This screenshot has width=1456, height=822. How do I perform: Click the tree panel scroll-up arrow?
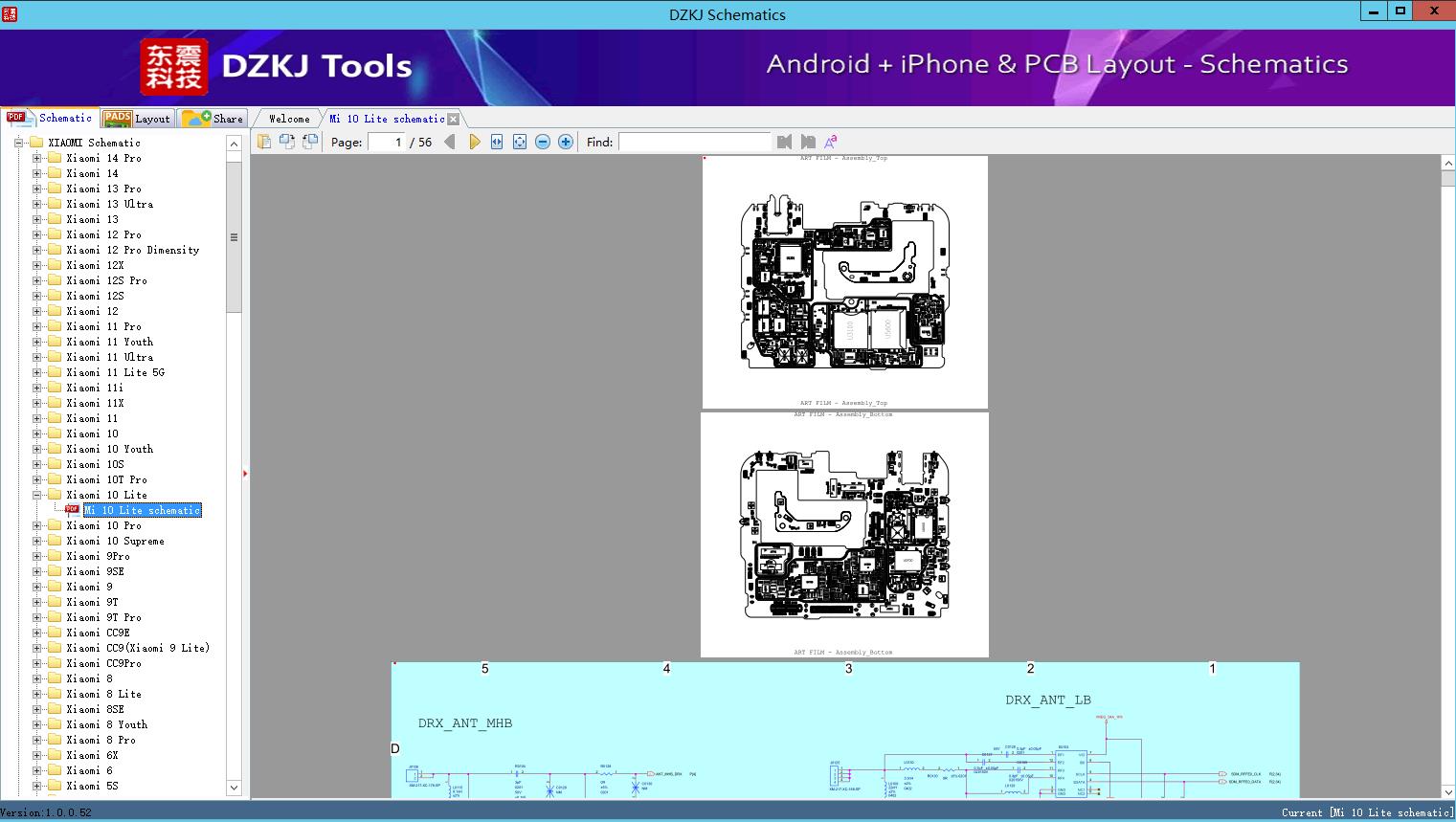(x=234, y=144)
